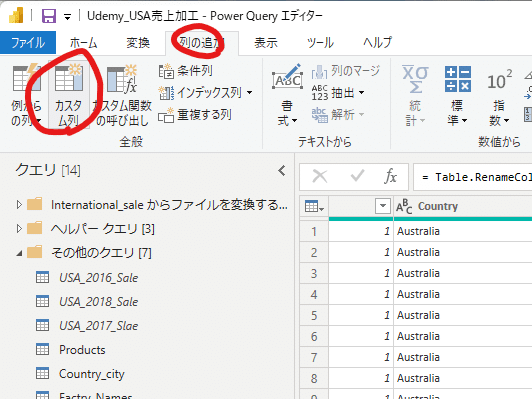532x399 pixels.
Task: Click the USA_2016_Sale table icon
Action: pyautogui.click(x=42, y=278)
